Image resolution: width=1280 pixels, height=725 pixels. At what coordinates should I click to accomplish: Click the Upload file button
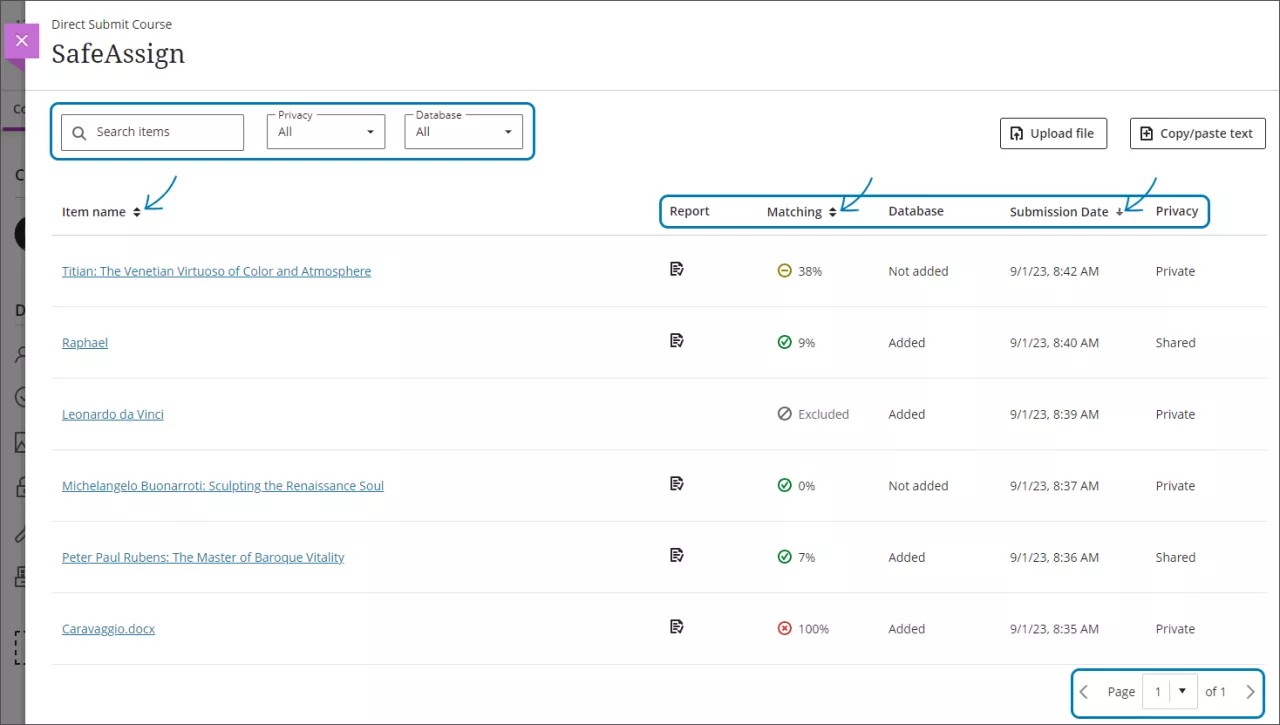pyautogui.click(x=1053, y=134)
